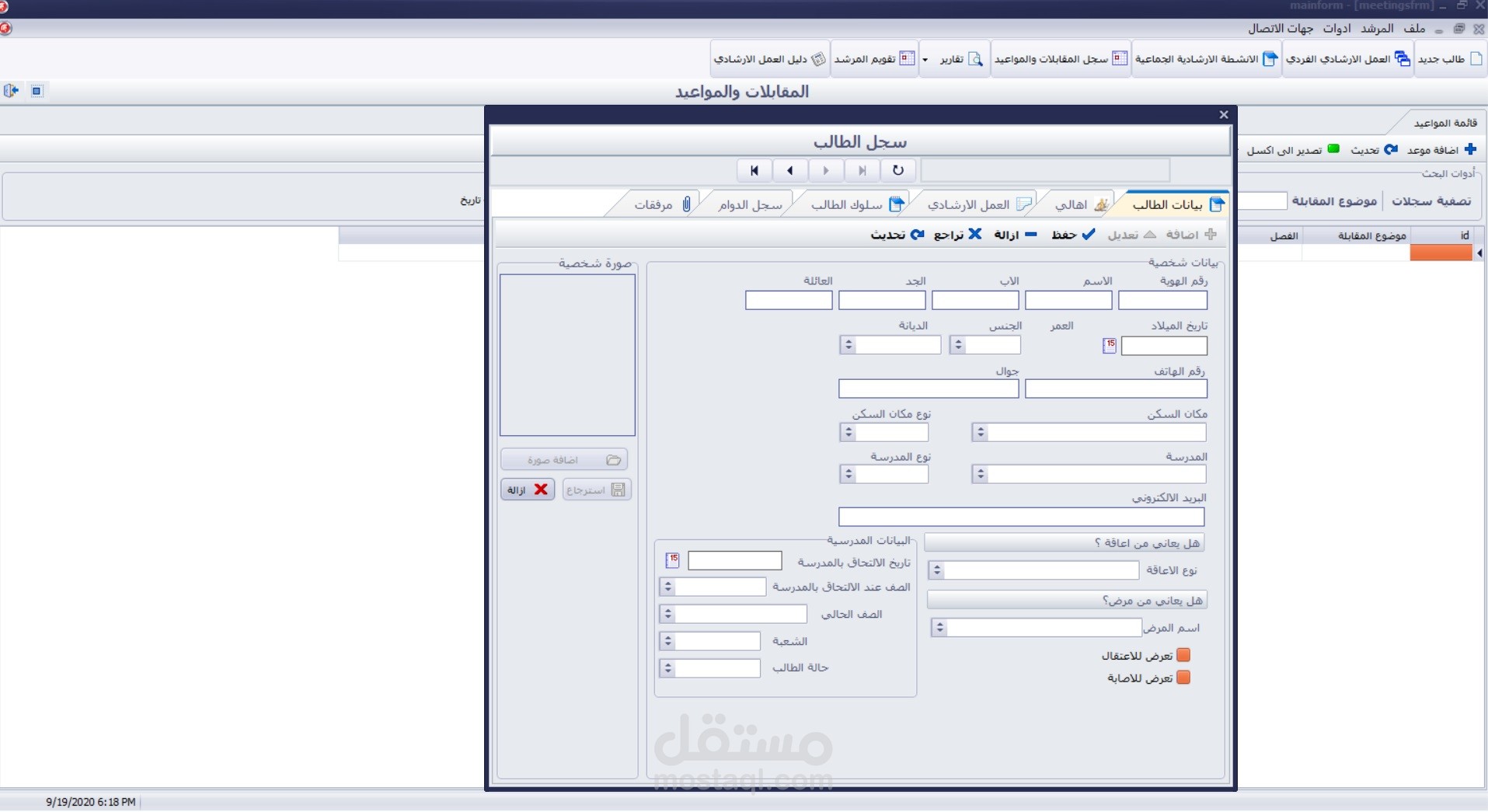This screenshot has width=1488, height=812.
Task: Click استرجاع restore photo button
Action: (x=597, y=490)
